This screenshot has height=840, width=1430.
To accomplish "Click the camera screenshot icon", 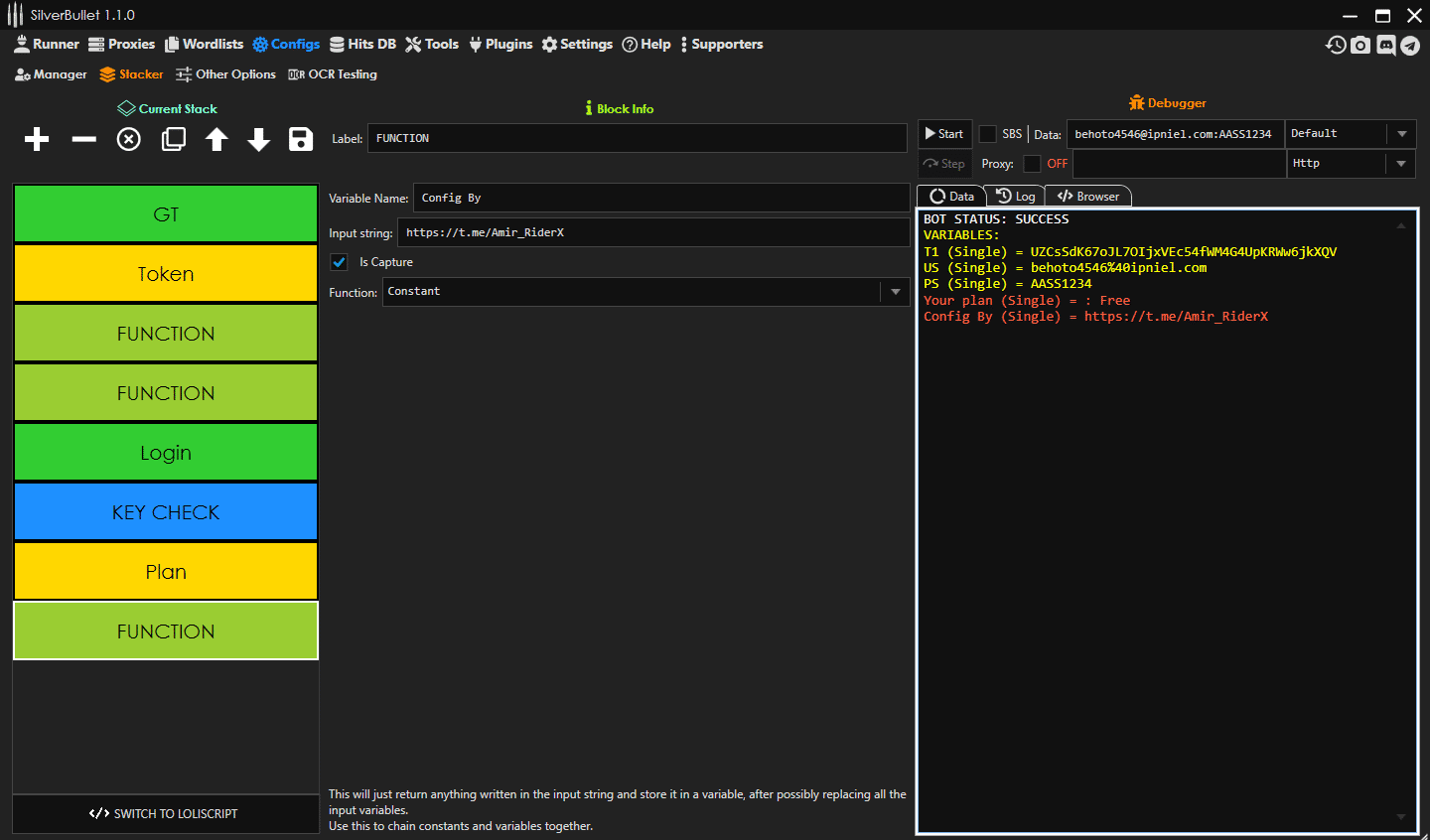I will click(1360, 45).
